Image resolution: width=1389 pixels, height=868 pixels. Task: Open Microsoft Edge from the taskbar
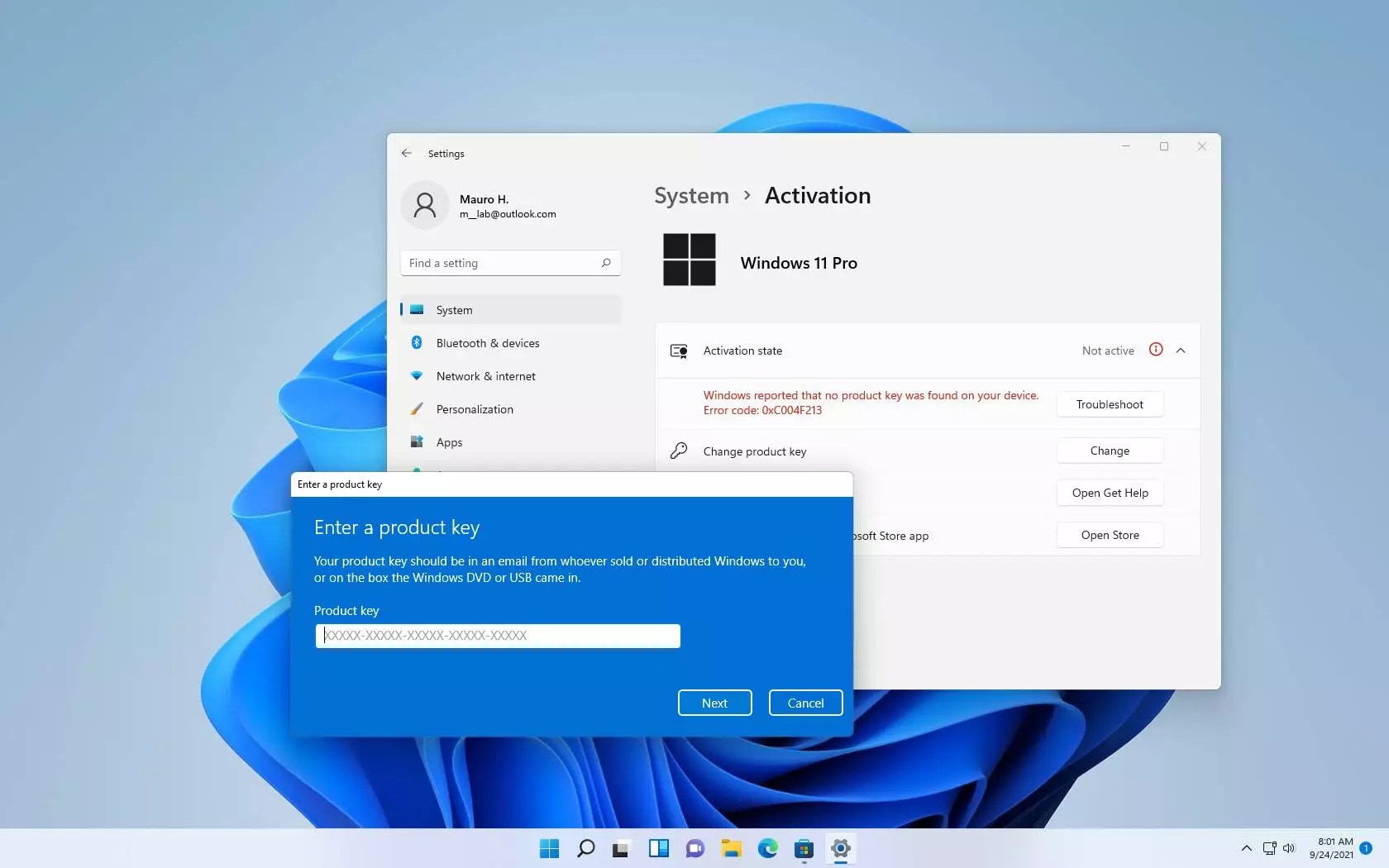767,849
